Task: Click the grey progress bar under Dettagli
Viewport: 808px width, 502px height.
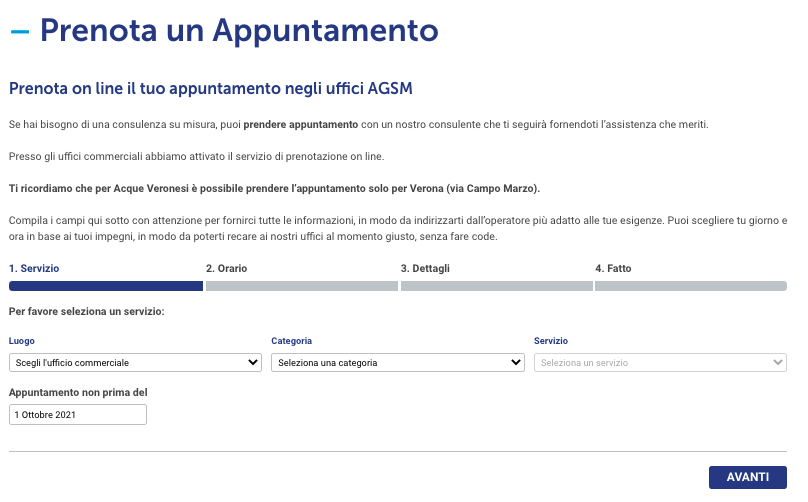Action: [x=496, y=286]
